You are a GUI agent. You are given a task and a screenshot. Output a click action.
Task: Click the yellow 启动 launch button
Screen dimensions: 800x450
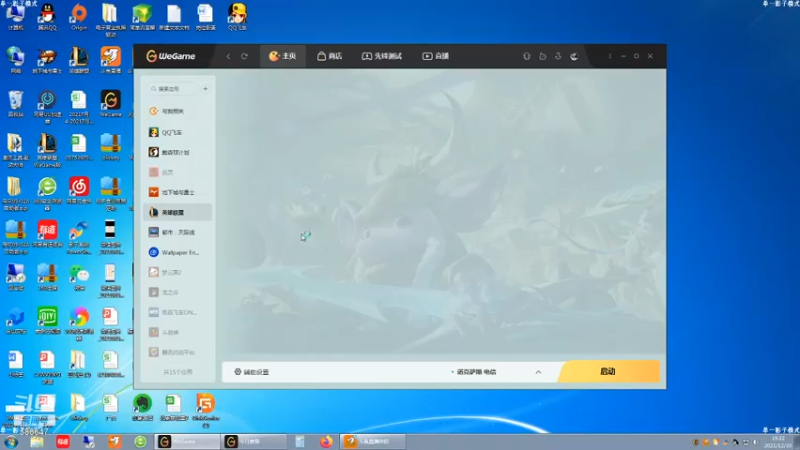tap(608, 371)
